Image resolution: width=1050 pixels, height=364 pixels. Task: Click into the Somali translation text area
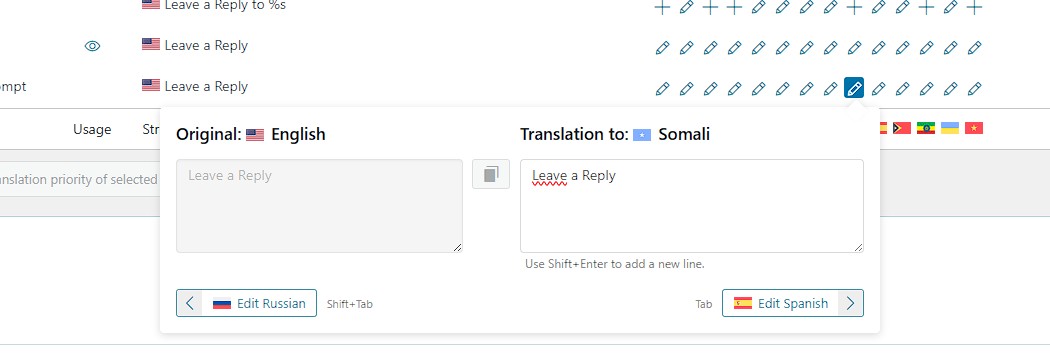(692, 206)
